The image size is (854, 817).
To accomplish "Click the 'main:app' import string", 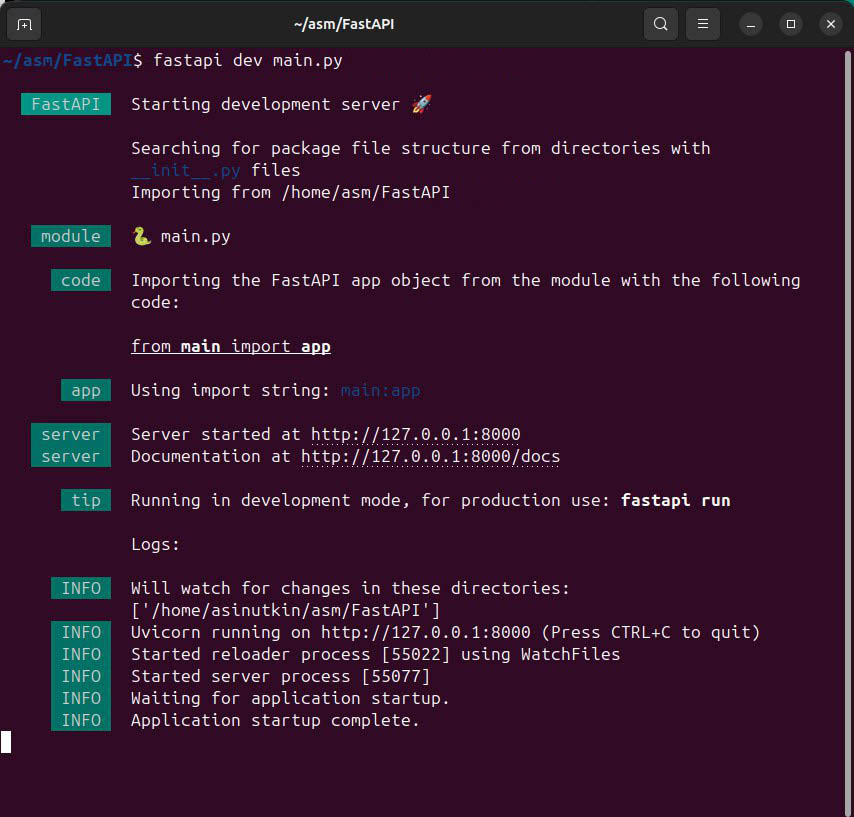I will coord(380,390).
